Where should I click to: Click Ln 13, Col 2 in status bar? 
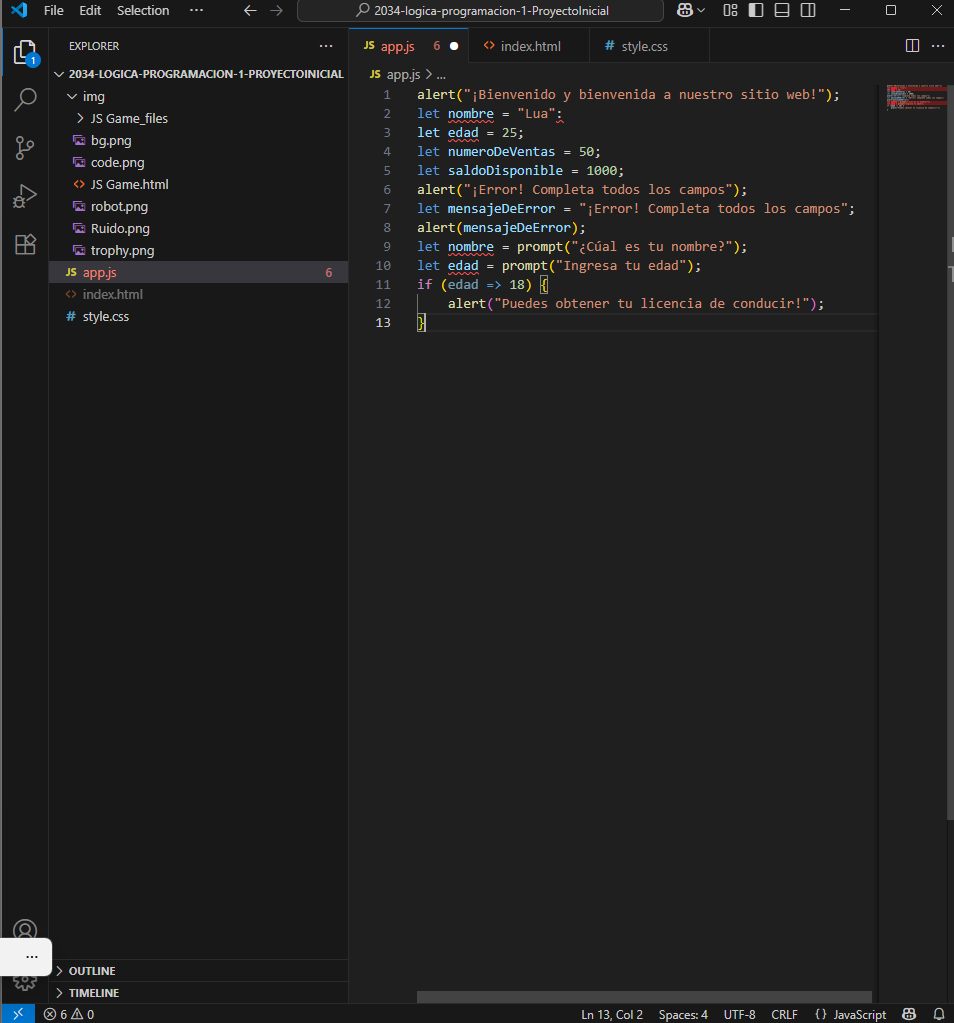coord(611,1015)
